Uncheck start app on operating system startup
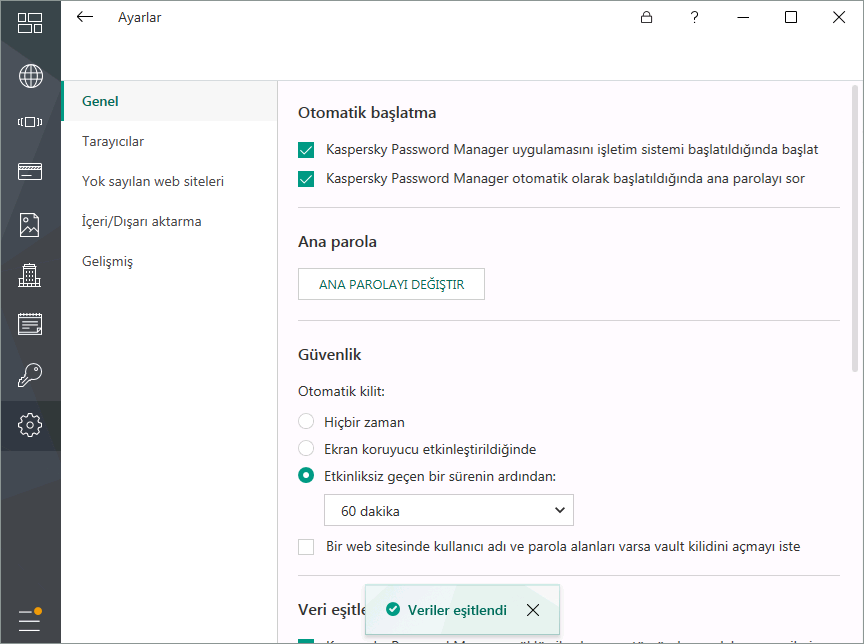The height and width of the screenshot is (644, 864). (306, 150)
